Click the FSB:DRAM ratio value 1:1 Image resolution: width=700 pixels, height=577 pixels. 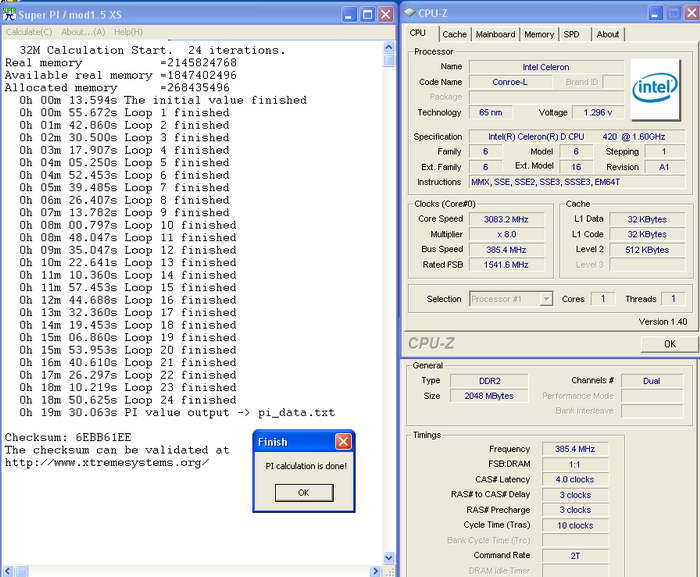point(575,464)
